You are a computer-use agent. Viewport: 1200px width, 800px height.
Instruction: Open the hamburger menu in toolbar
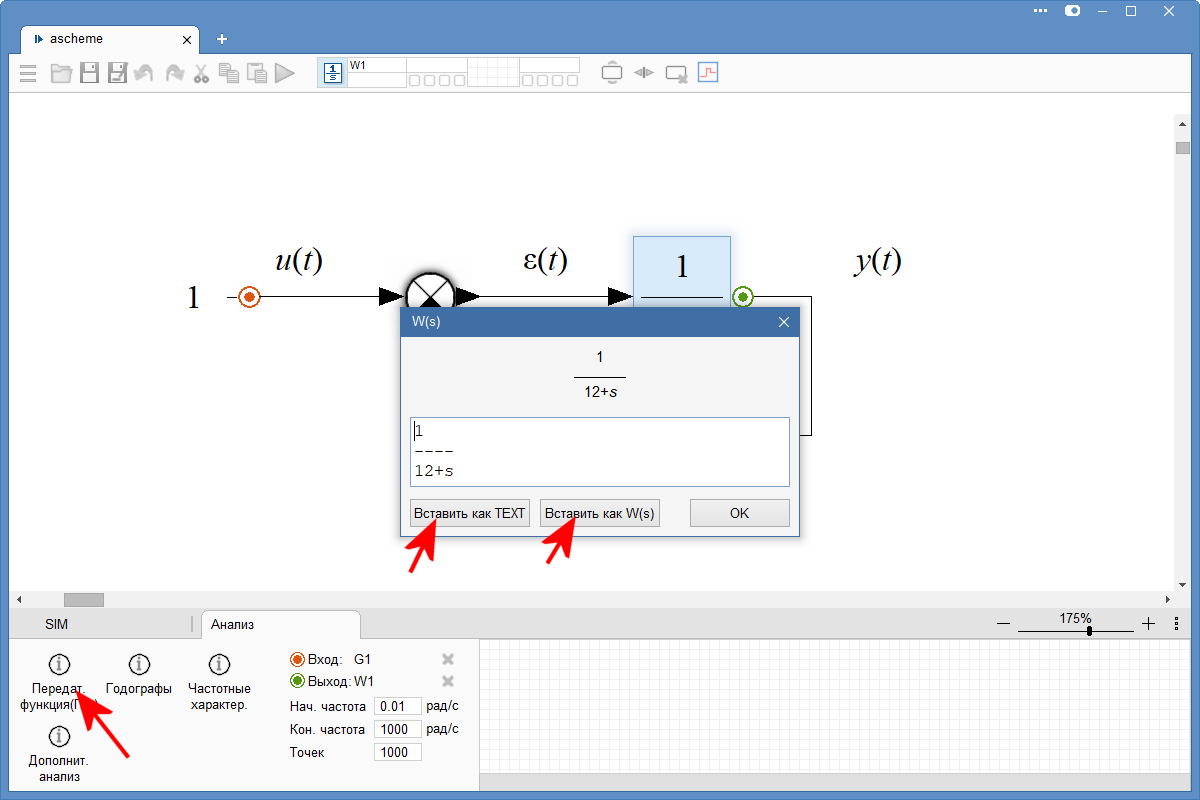coord(28,73)
